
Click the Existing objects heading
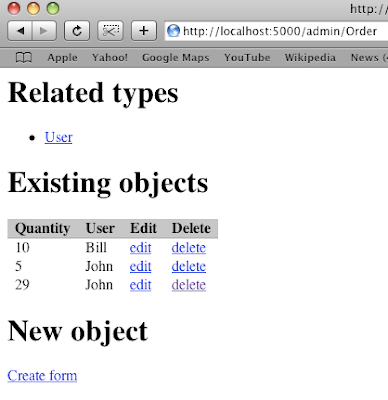pyautogui.click(x=108, y=183)
